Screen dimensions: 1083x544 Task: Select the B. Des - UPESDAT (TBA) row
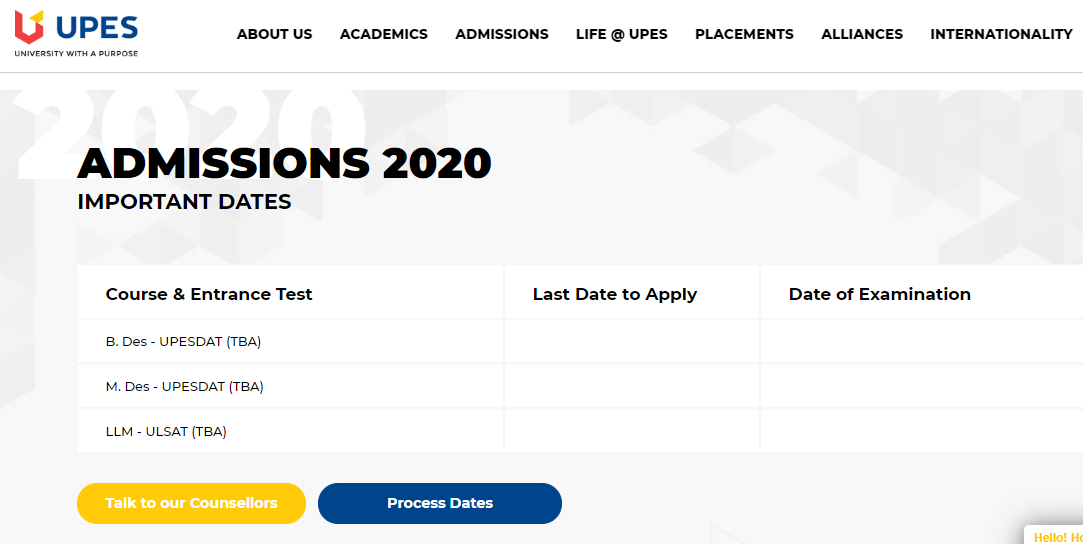pos(183,342)
